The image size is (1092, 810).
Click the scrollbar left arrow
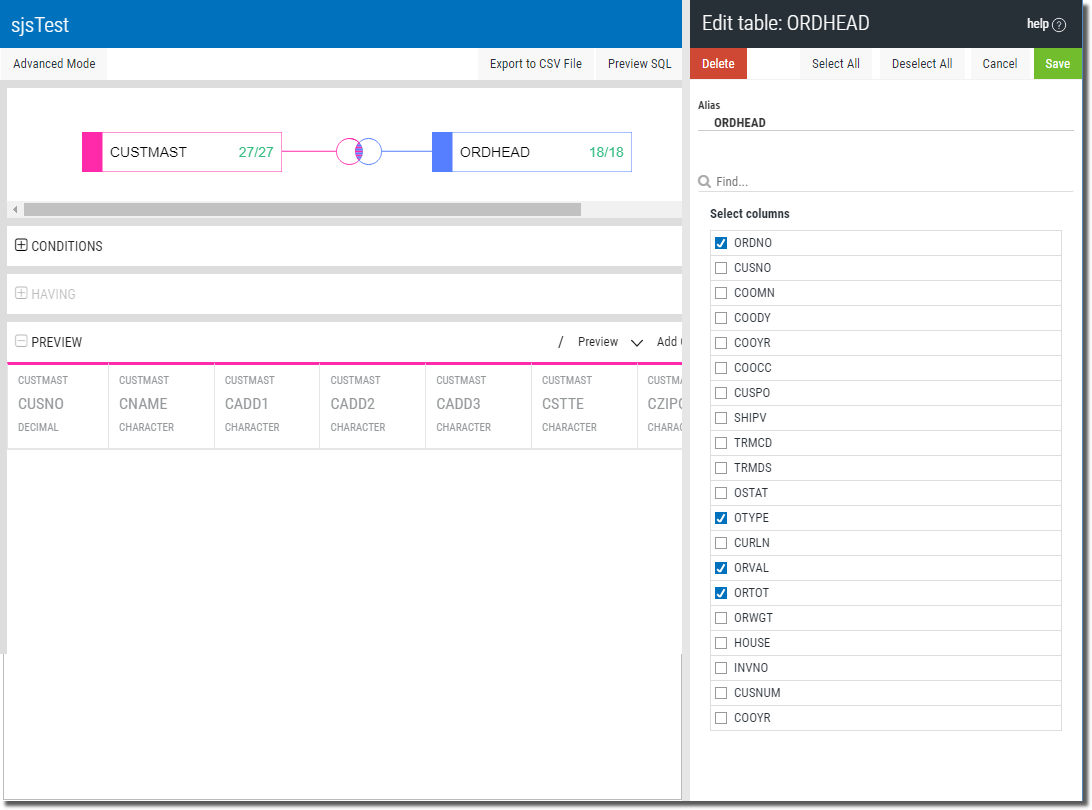15,210
